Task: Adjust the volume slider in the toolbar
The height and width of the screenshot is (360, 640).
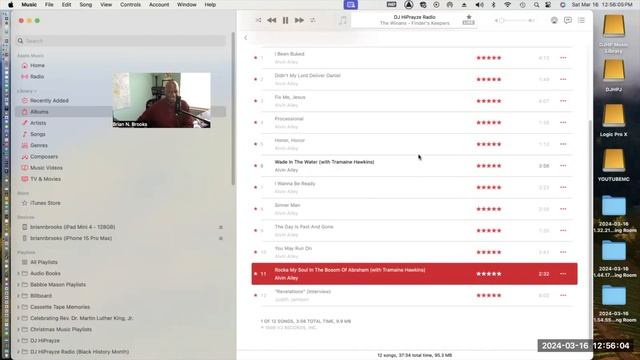Action: [x=514, y=20]
